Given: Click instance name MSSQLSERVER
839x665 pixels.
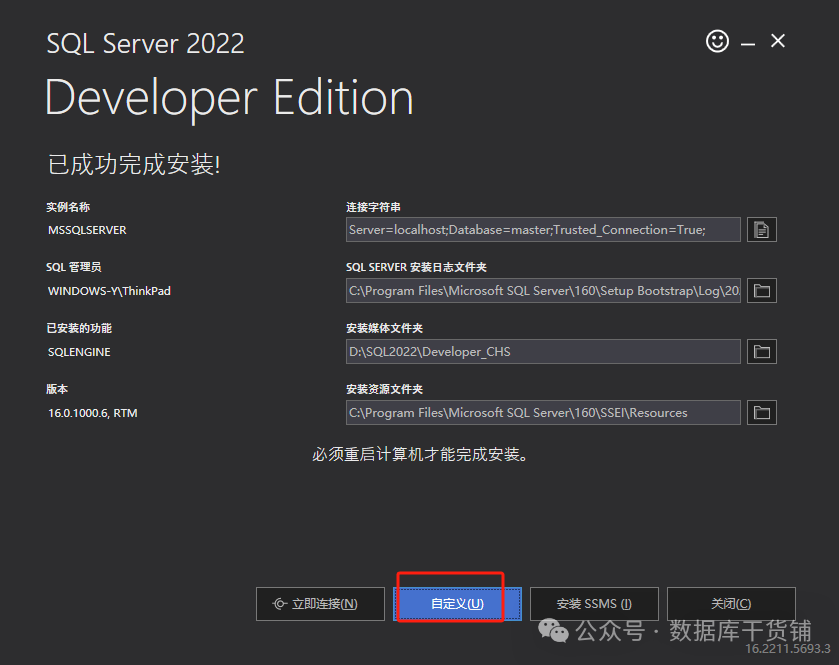Looking at the screenshot, I should (87, 230).
